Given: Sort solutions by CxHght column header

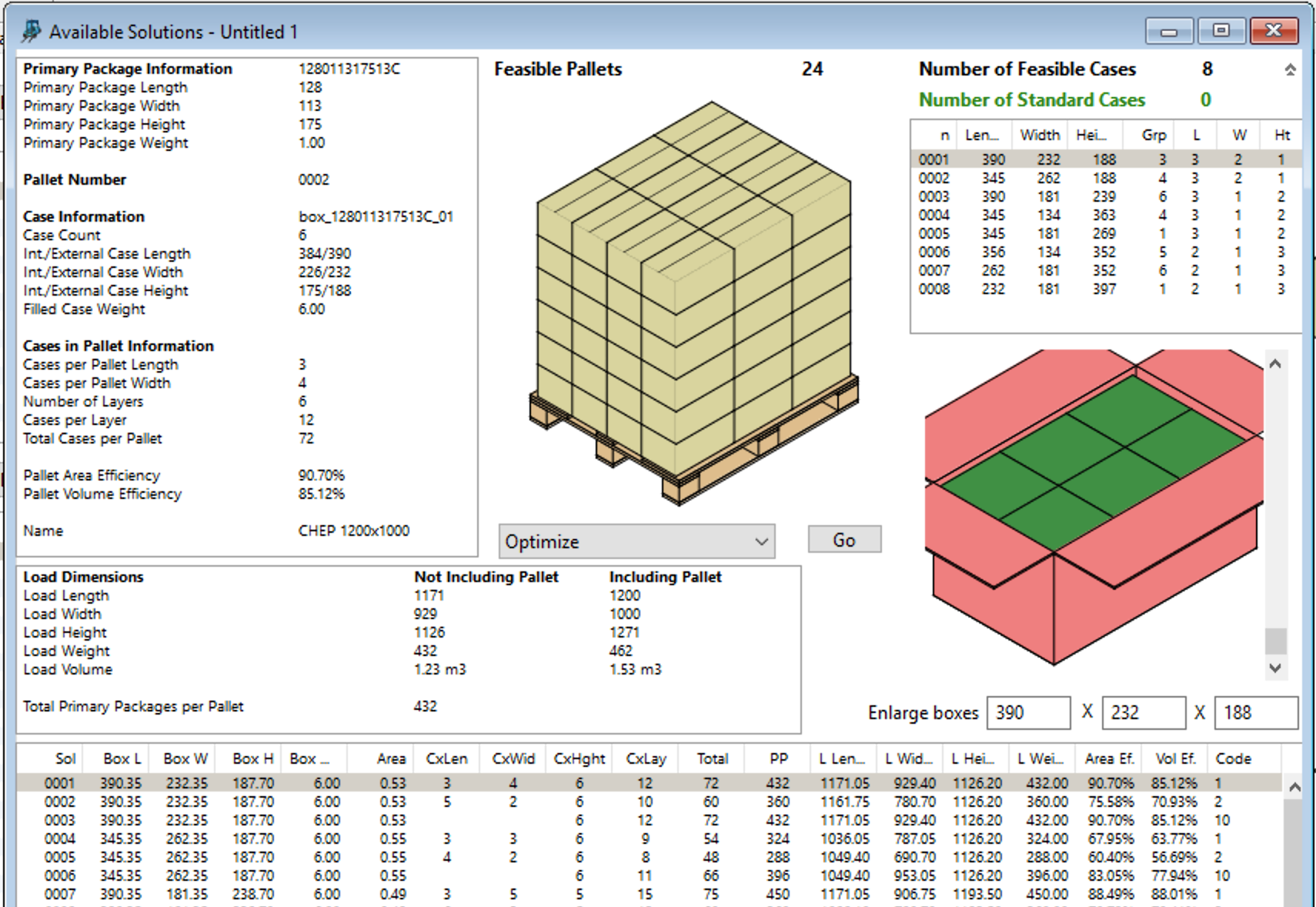Looking at the screenshot, I should point(580,758).
